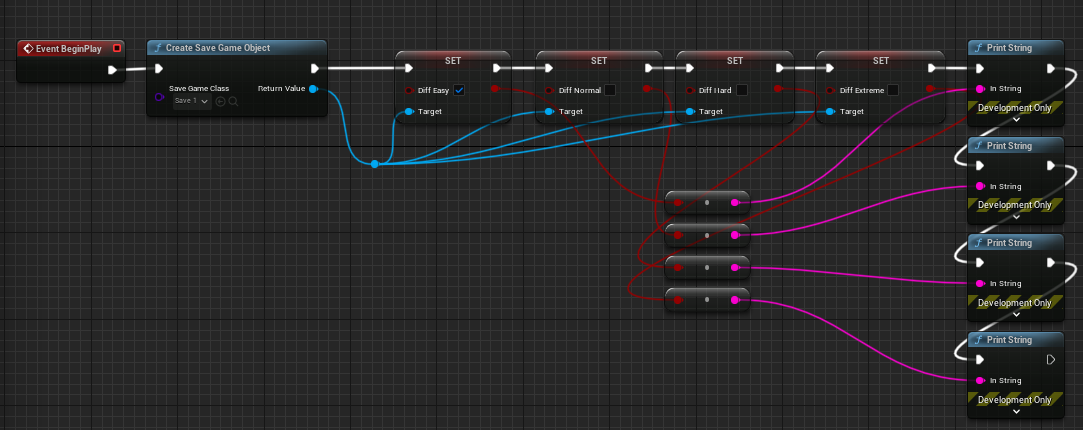This screenshot has height=430, width=1083.
Task: Click the red output pin of Diff Easy SET
Action: click(x=495, y=88)
